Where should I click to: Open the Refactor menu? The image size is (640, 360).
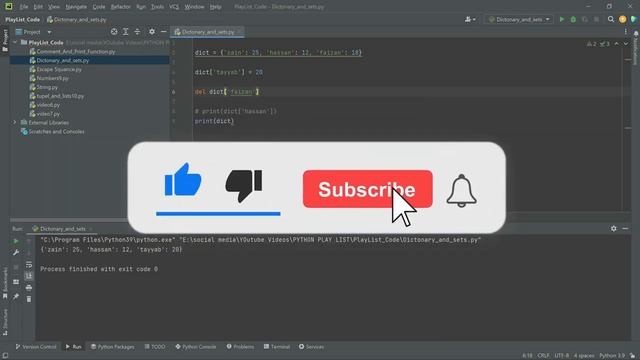pyautogui.click(x=120, y=7)
